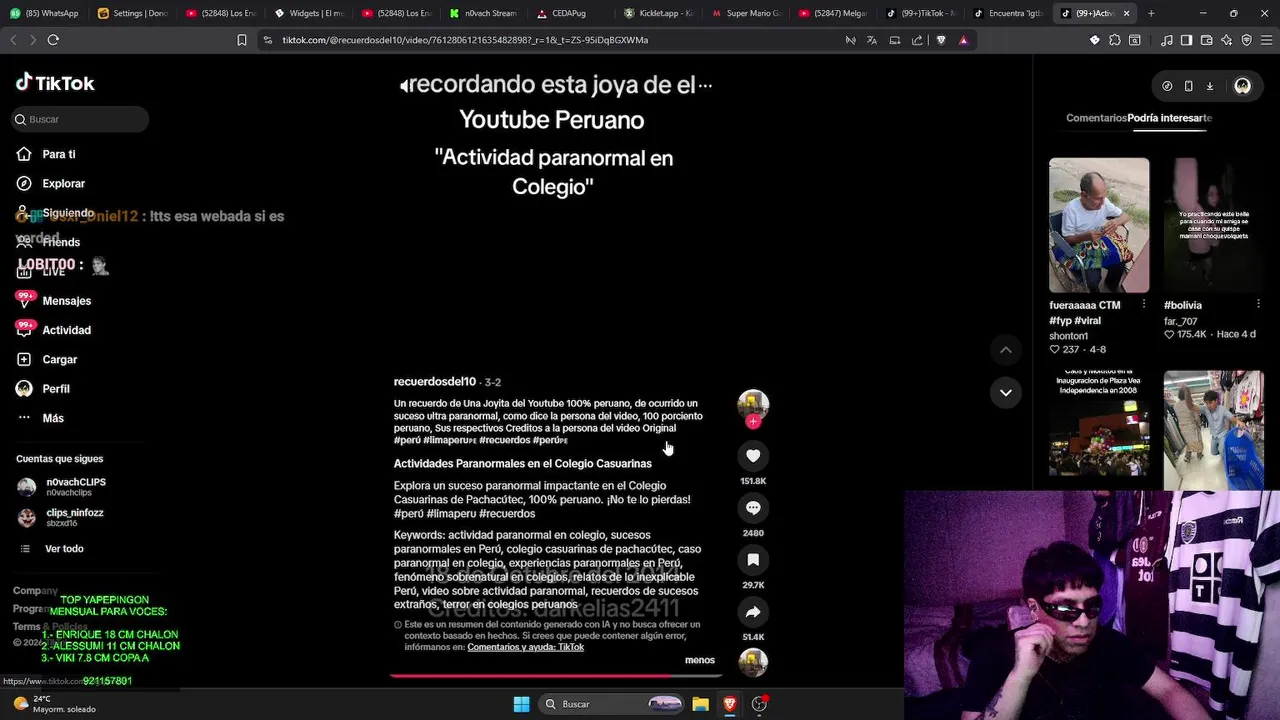Switch to the n0vach Stream browser tab

[x=484, y=13]
